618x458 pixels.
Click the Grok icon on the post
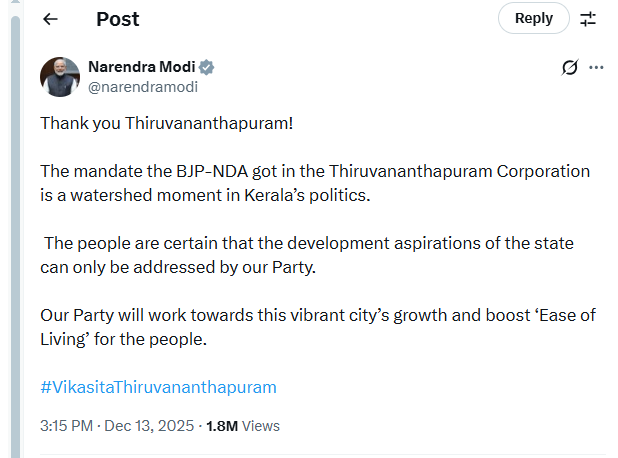tap(570, 68)
